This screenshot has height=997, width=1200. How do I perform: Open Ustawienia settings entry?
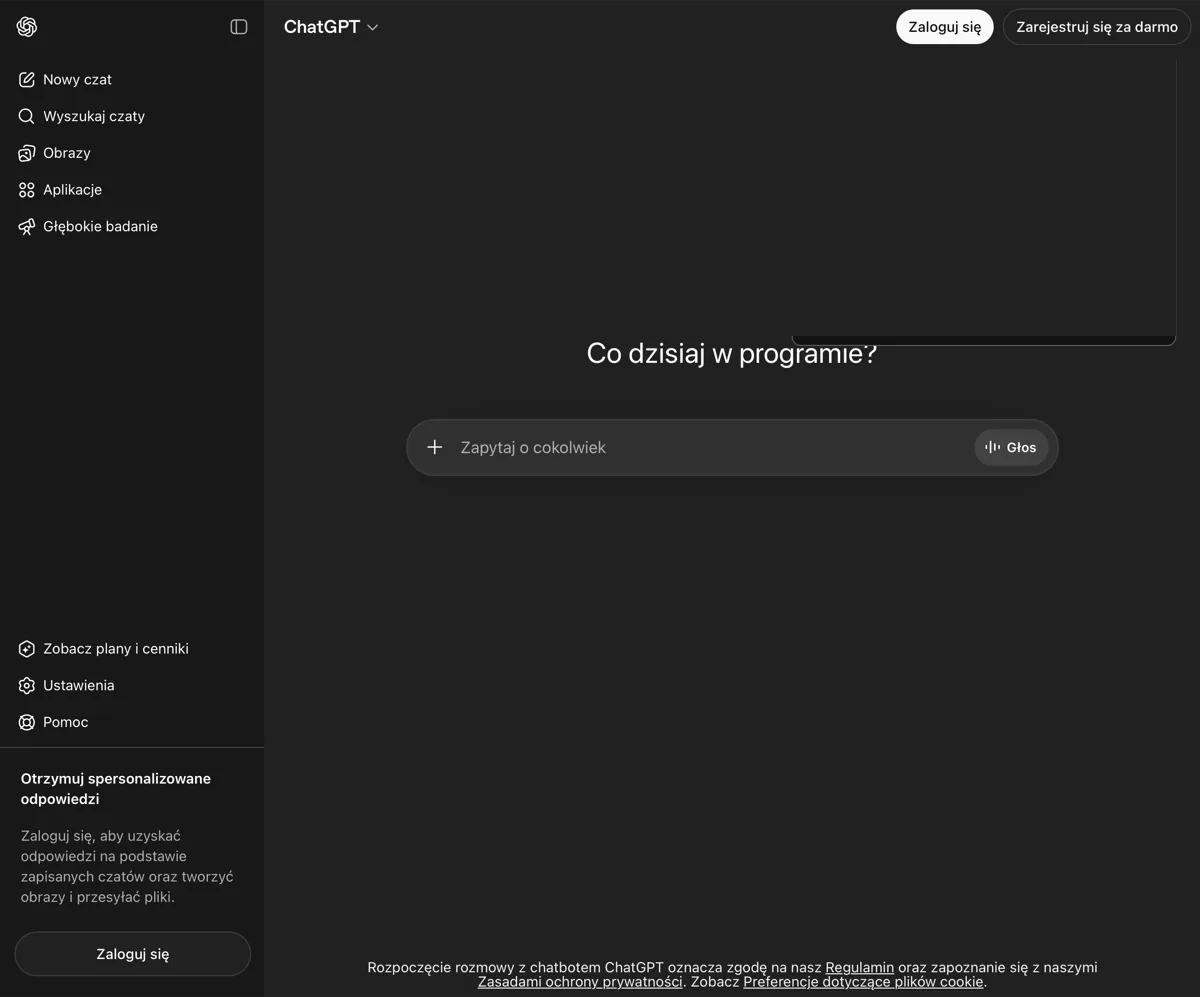(x=132, y=686)
